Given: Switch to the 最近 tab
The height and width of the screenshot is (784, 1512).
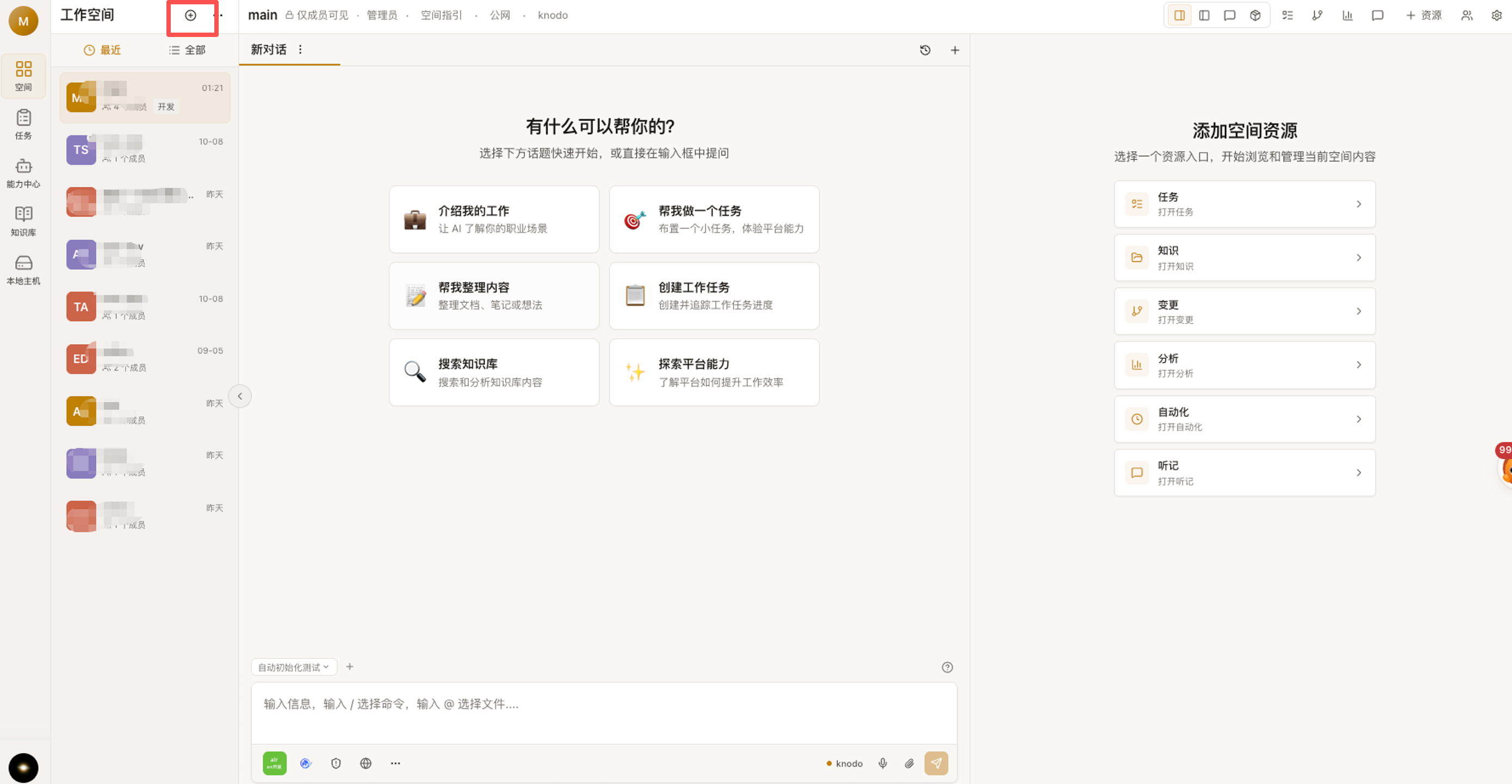Looking at the screenshot, I should [x=103, y=50].
